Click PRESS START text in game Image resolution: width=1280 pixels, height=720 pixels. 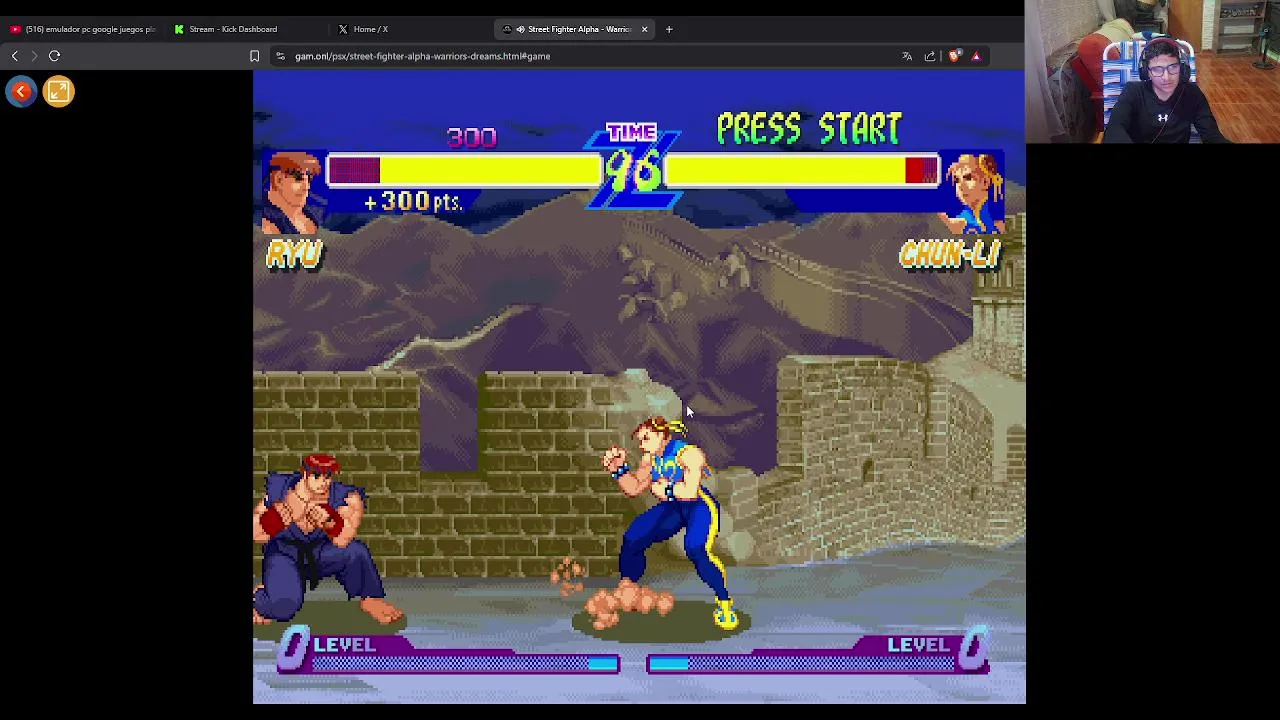coord(809,128)
